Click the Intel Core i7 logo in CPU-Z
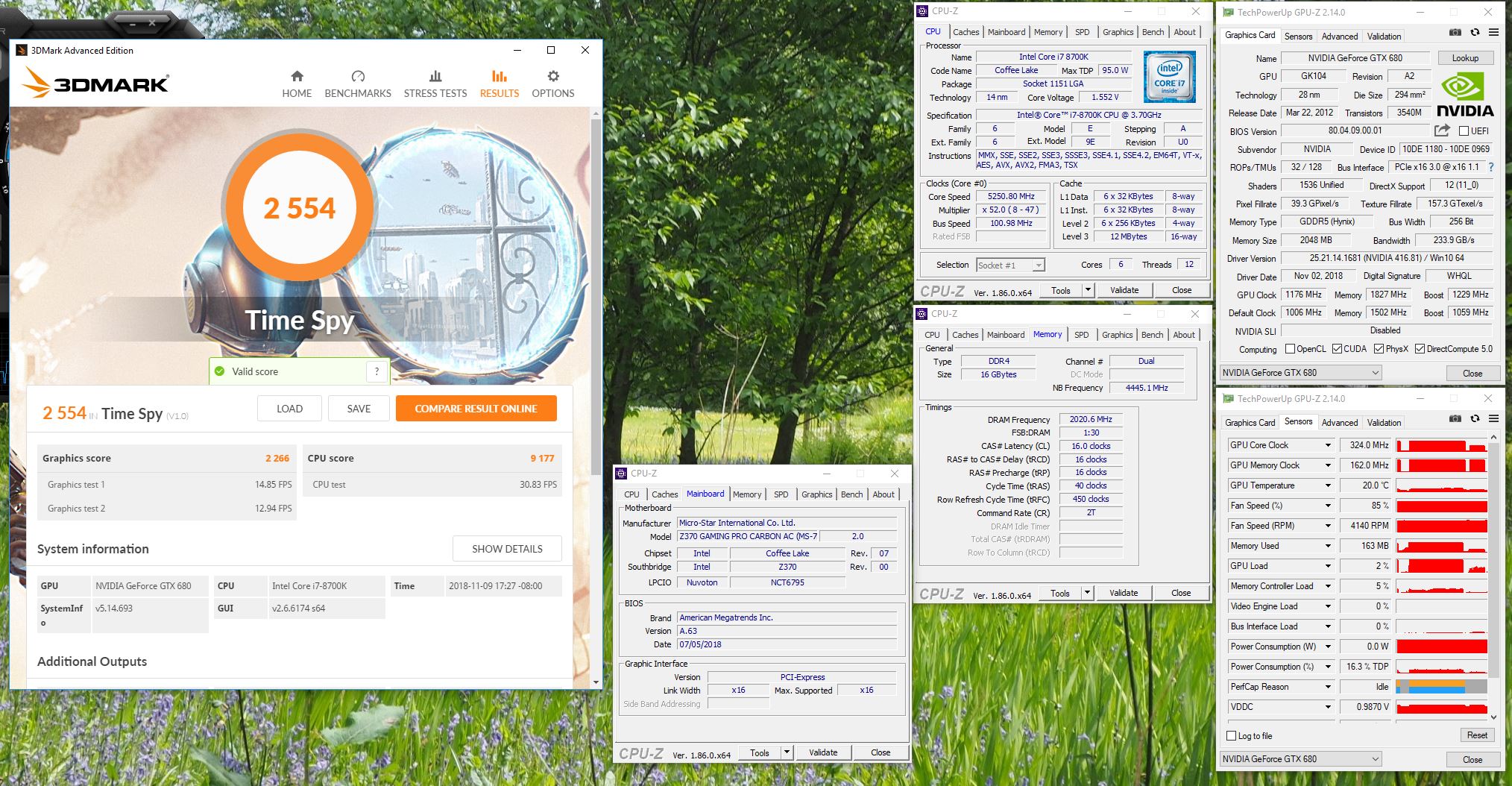1512x786 pixels. [1169, 77]
